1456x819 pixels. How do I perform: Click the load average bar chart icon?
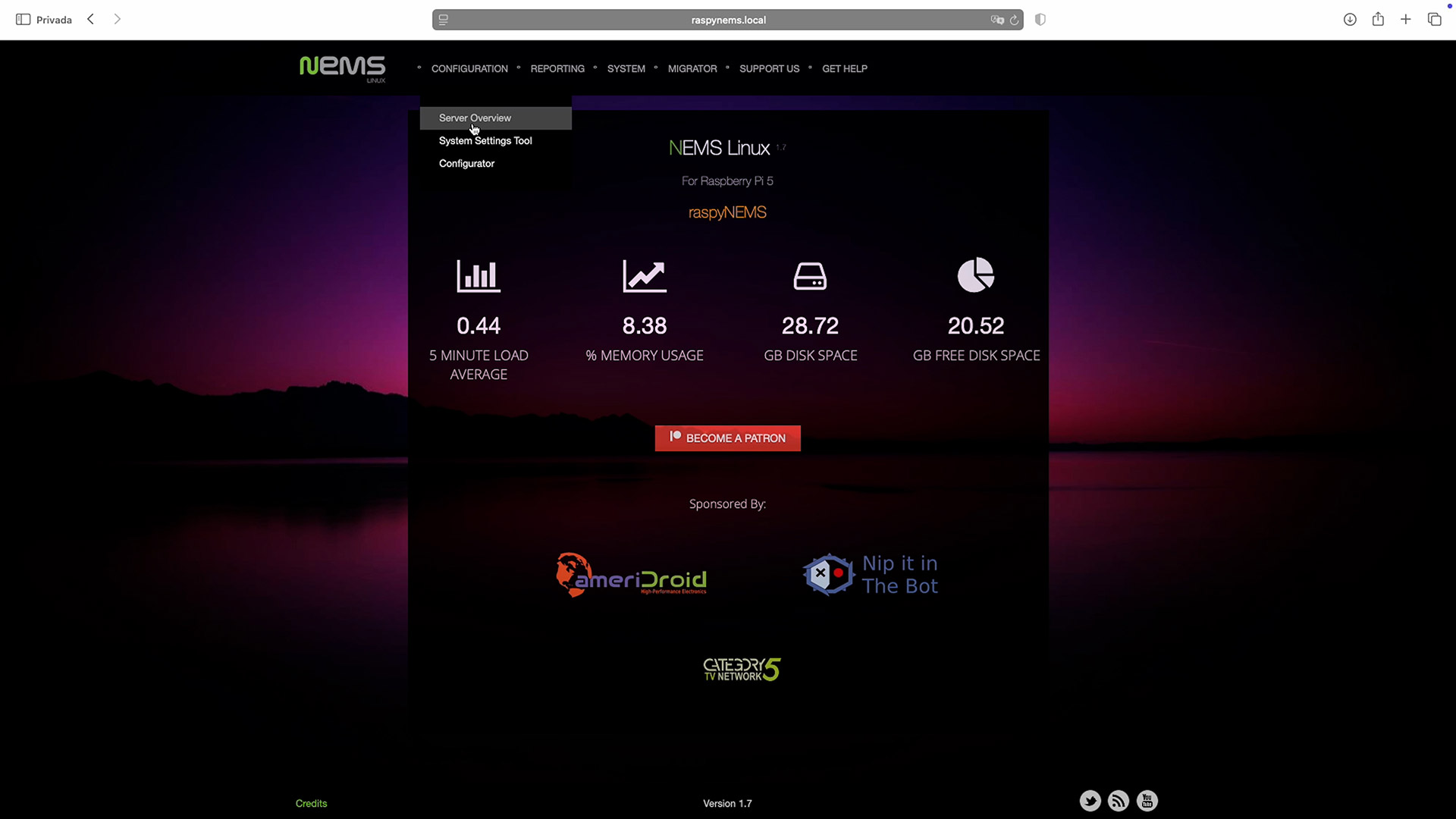point(479,276)
